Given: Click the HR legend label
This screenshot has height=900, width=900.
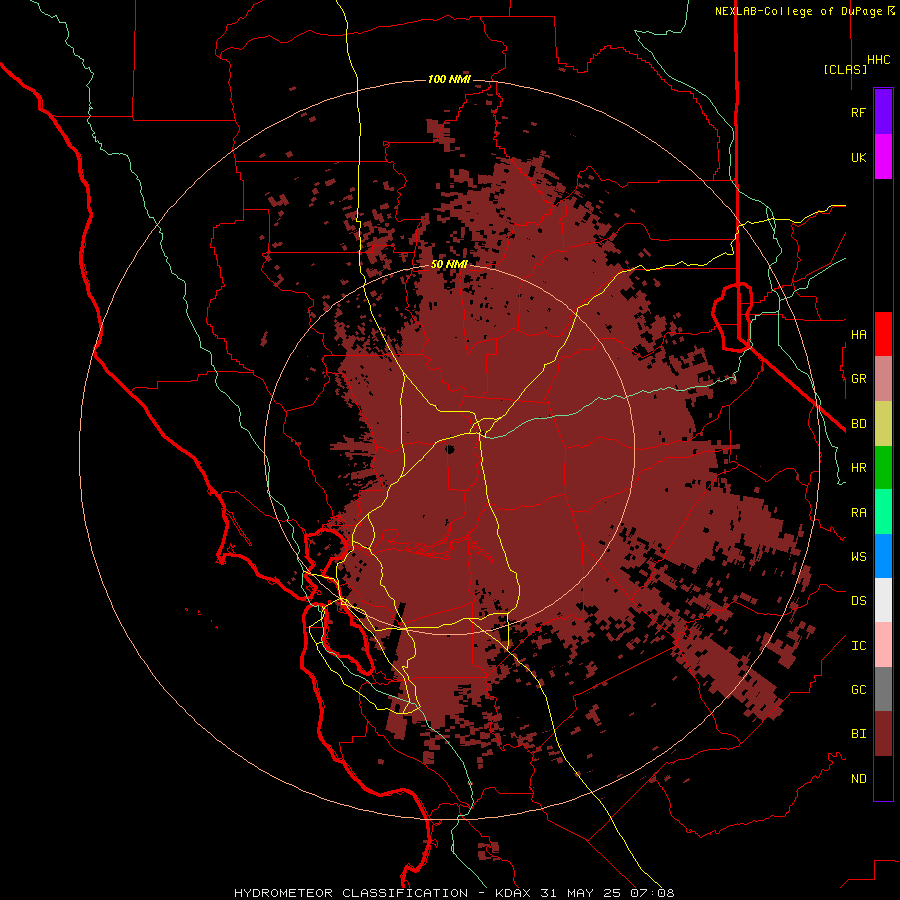Looking at the screenshot, I should click(858, 467).
